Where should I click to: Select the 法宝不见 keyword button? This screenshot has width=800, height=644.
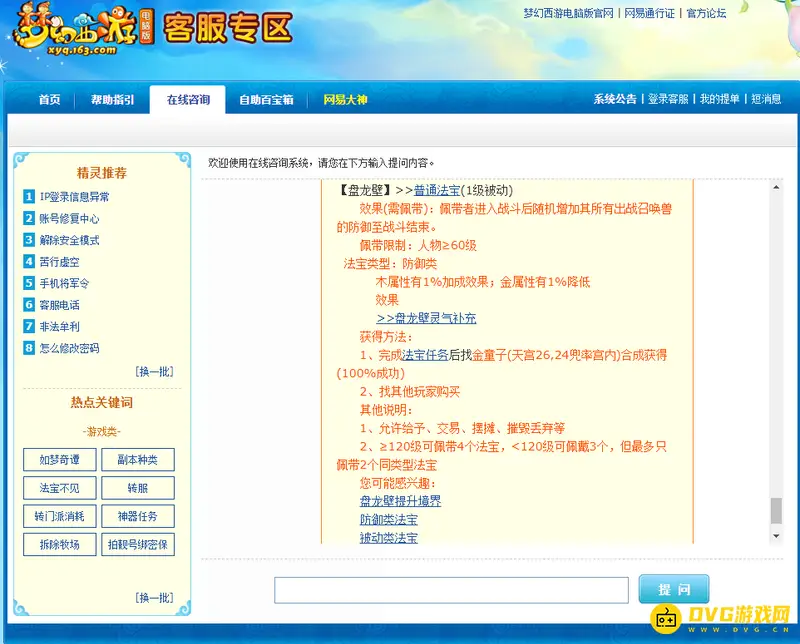point(60,488)
